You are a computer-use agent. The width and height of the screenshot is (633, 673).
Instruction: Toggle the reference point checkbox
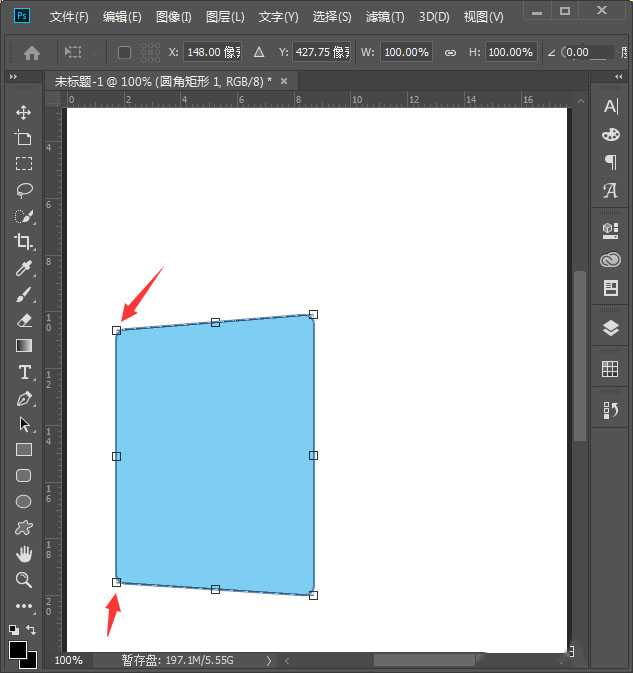click(x=125, y=52)
